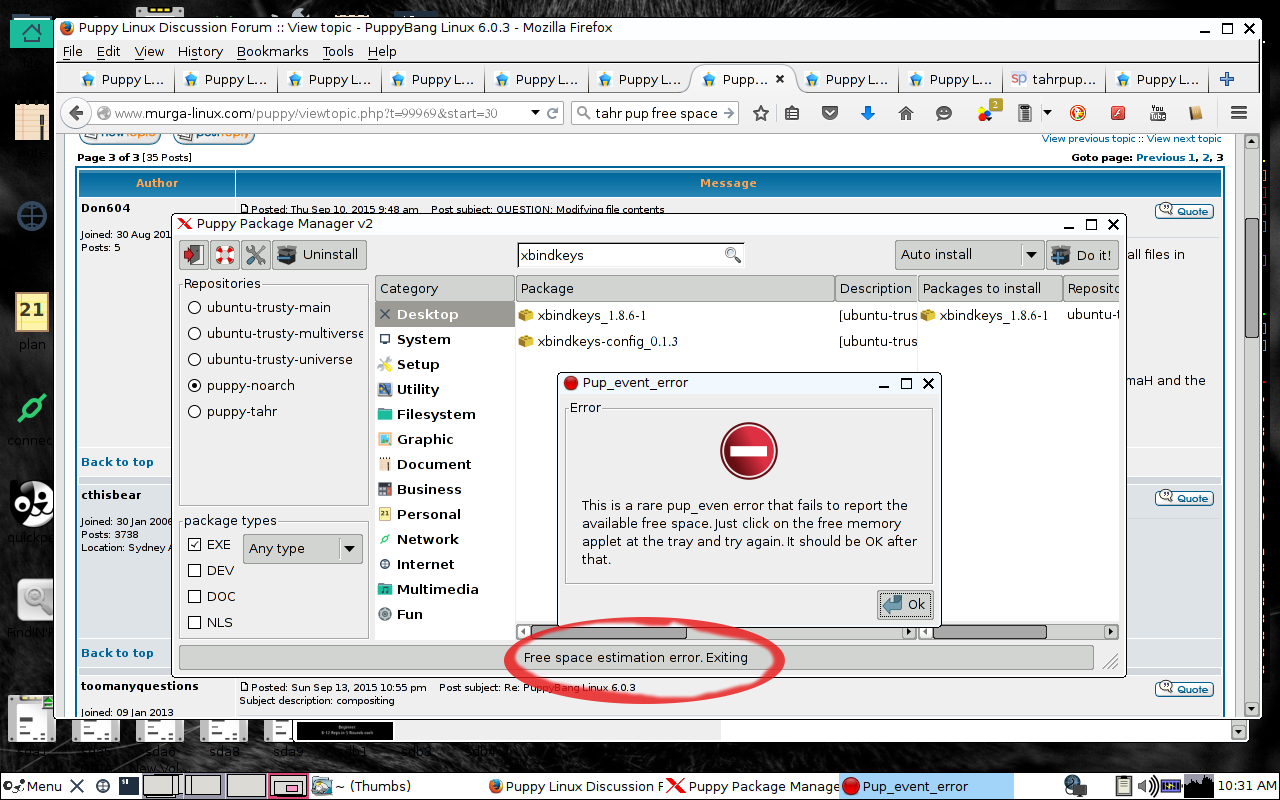Expand the dropdown arrow beside the clipboard toolbar icon
1280x800 pixels.
[x=1047, y=113]
